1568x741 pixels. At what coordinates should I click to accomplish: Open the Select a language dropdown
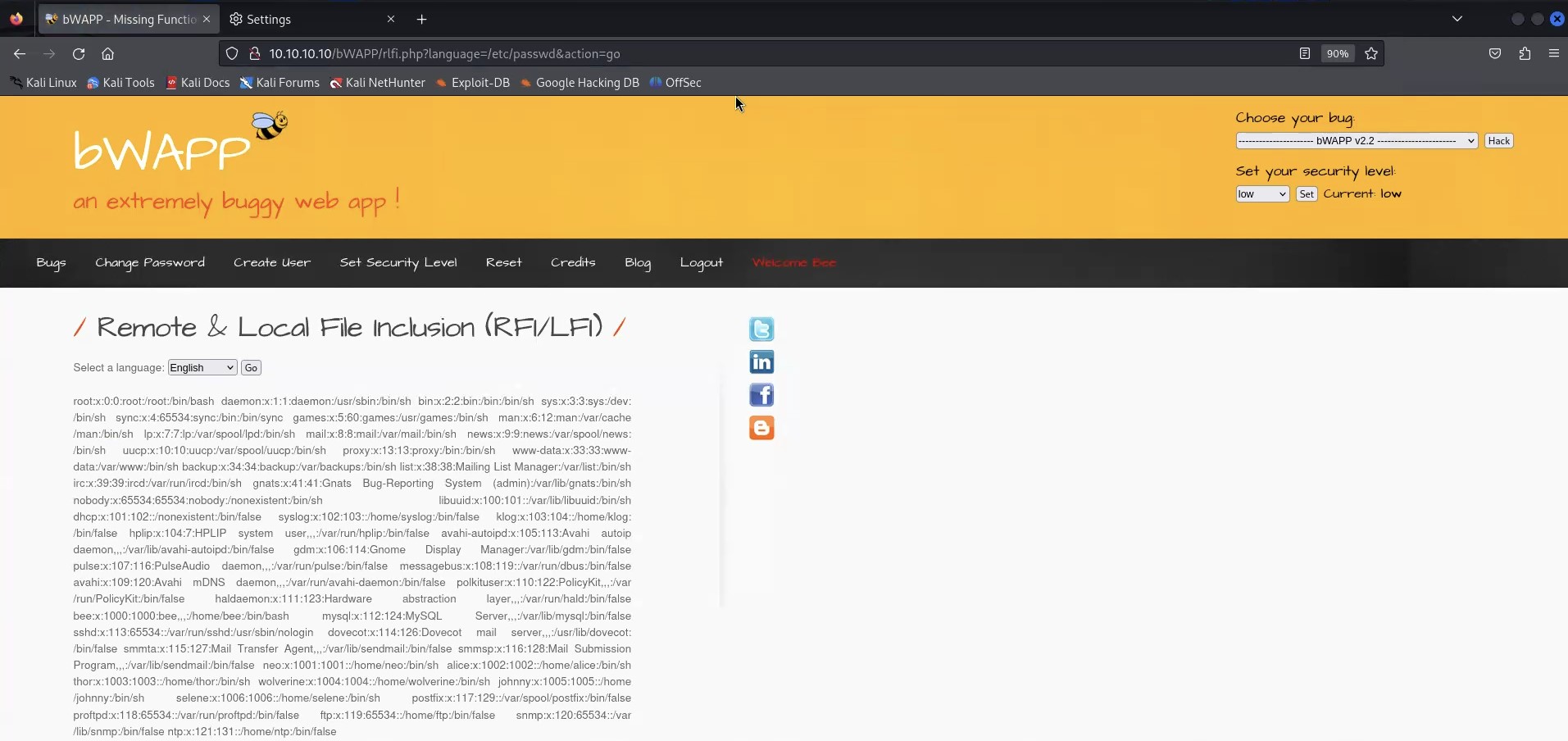click(x=202, y=368)
